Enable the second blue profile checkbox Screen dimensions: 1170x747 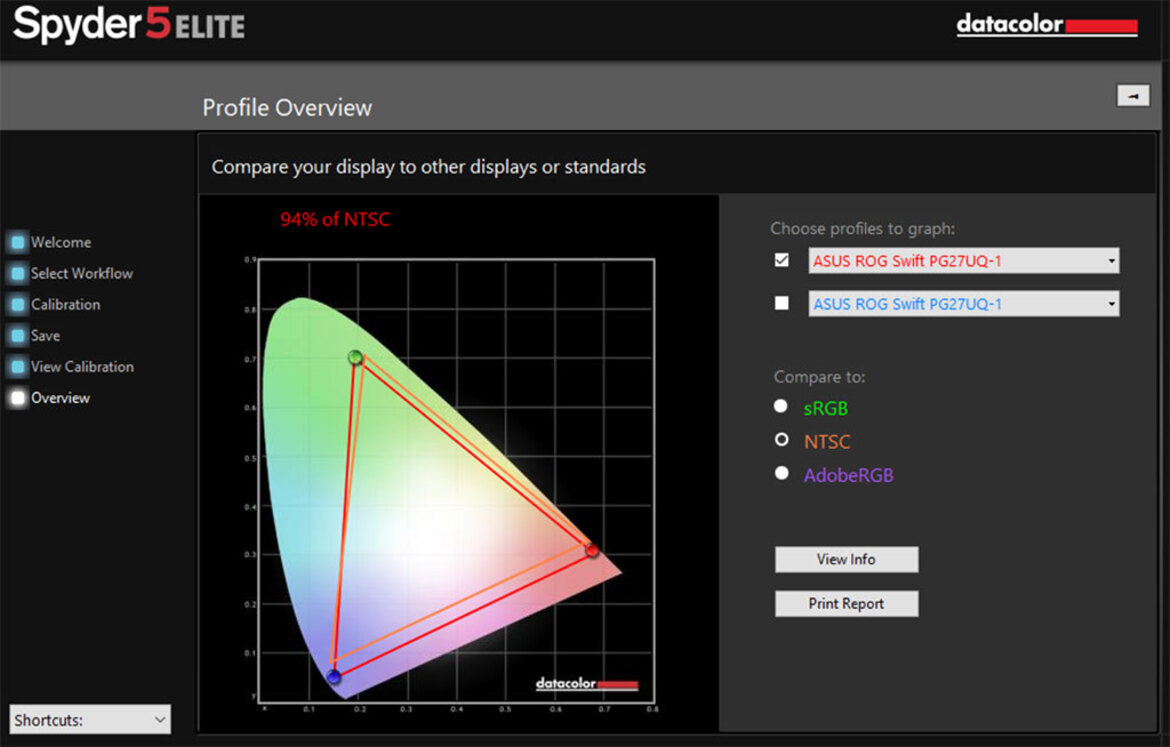click(x=781, y=303)
